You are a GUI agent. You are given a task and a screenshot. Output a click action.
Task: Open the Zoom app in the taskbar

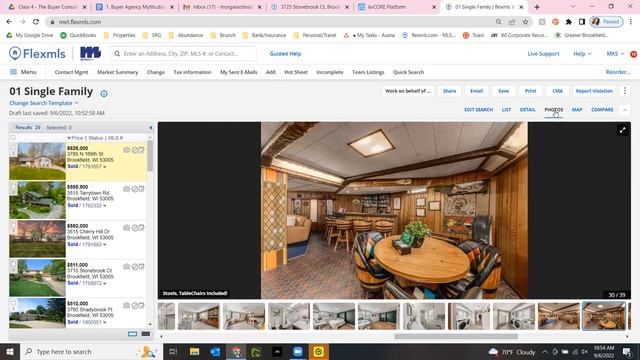pos(298,351)
